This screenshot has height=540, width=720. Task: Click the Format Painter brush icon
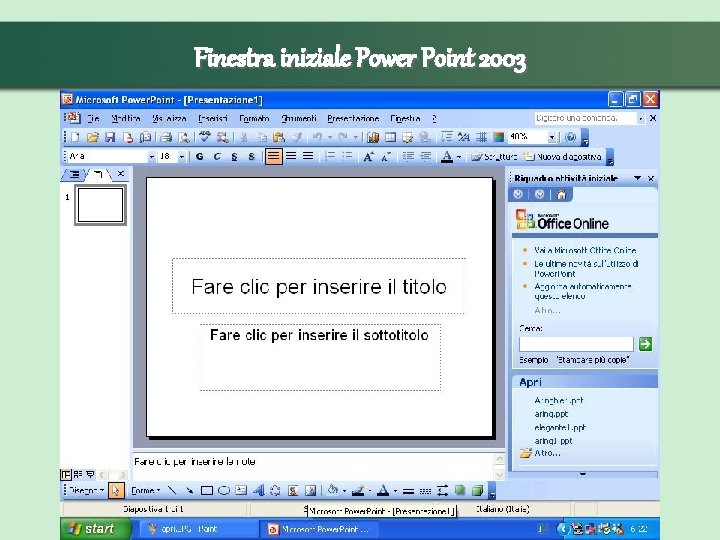[297, 137]
